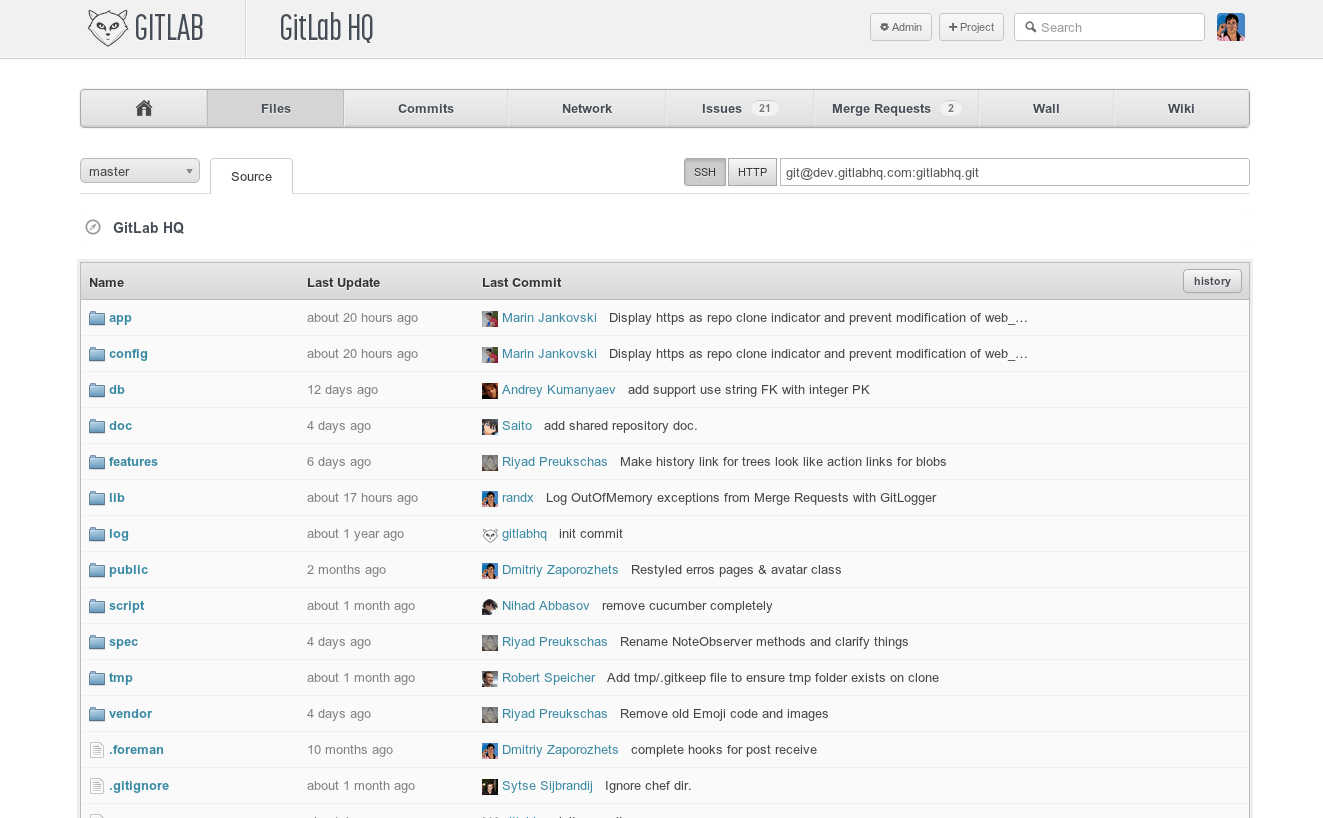Open the master branch dropdown
This screenshot has width=1323, height=818.
(140, 171)
